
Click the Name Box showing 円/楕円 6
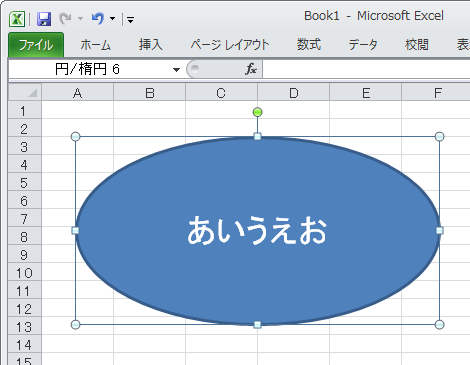point(89,69)
